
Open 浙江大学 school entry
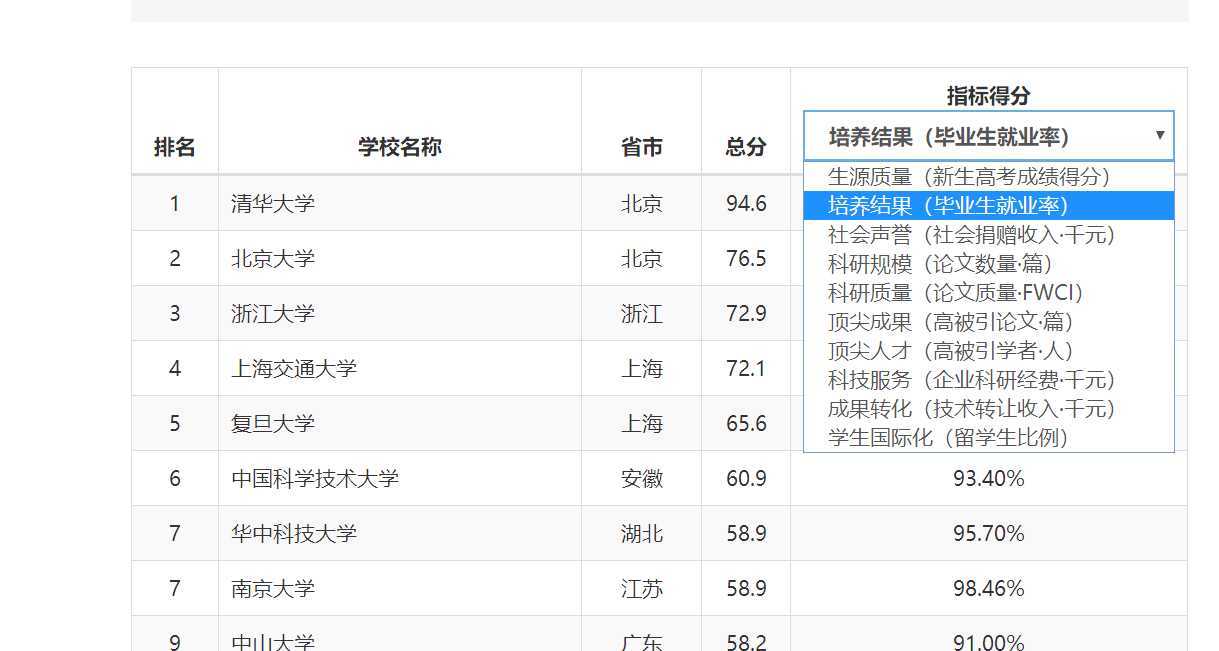click(x=273, y=314)
